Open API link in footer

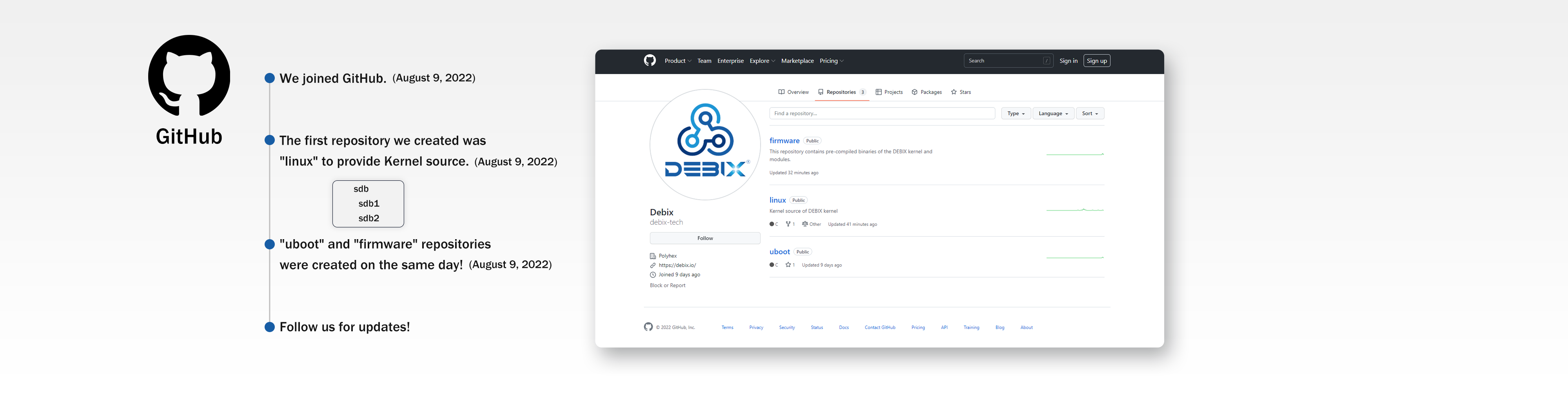(x=944, y=328)
